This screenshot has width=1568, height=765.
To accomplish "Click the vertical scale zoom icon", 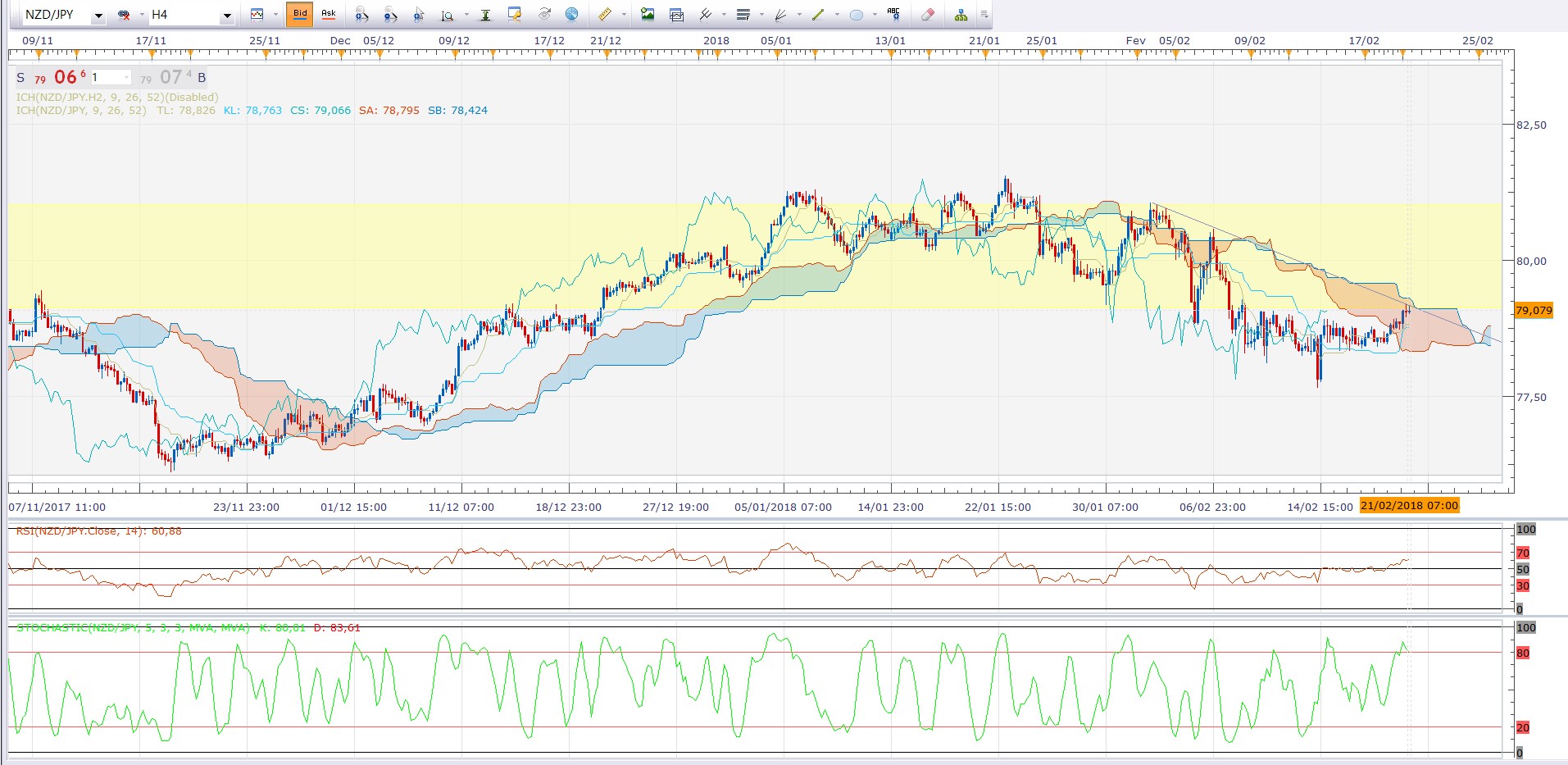I will (448, 15).
